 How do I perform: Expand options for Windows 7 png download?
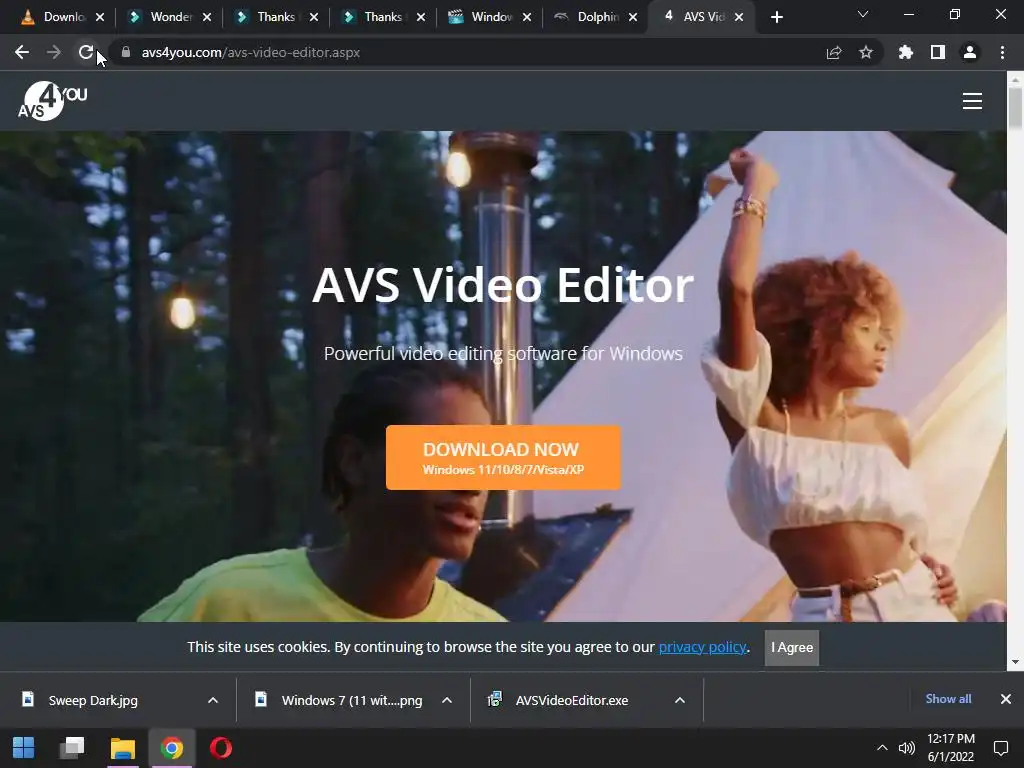pos(447,700)
